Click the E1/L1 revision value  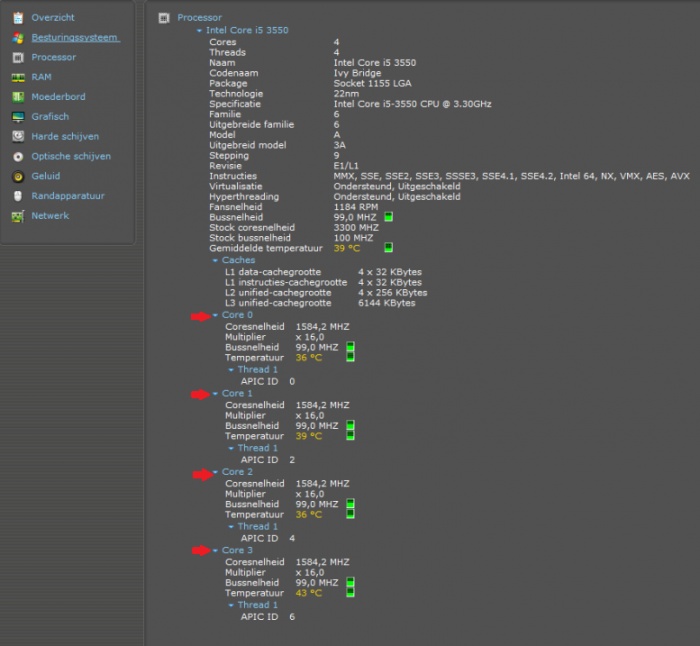(346, 166)
